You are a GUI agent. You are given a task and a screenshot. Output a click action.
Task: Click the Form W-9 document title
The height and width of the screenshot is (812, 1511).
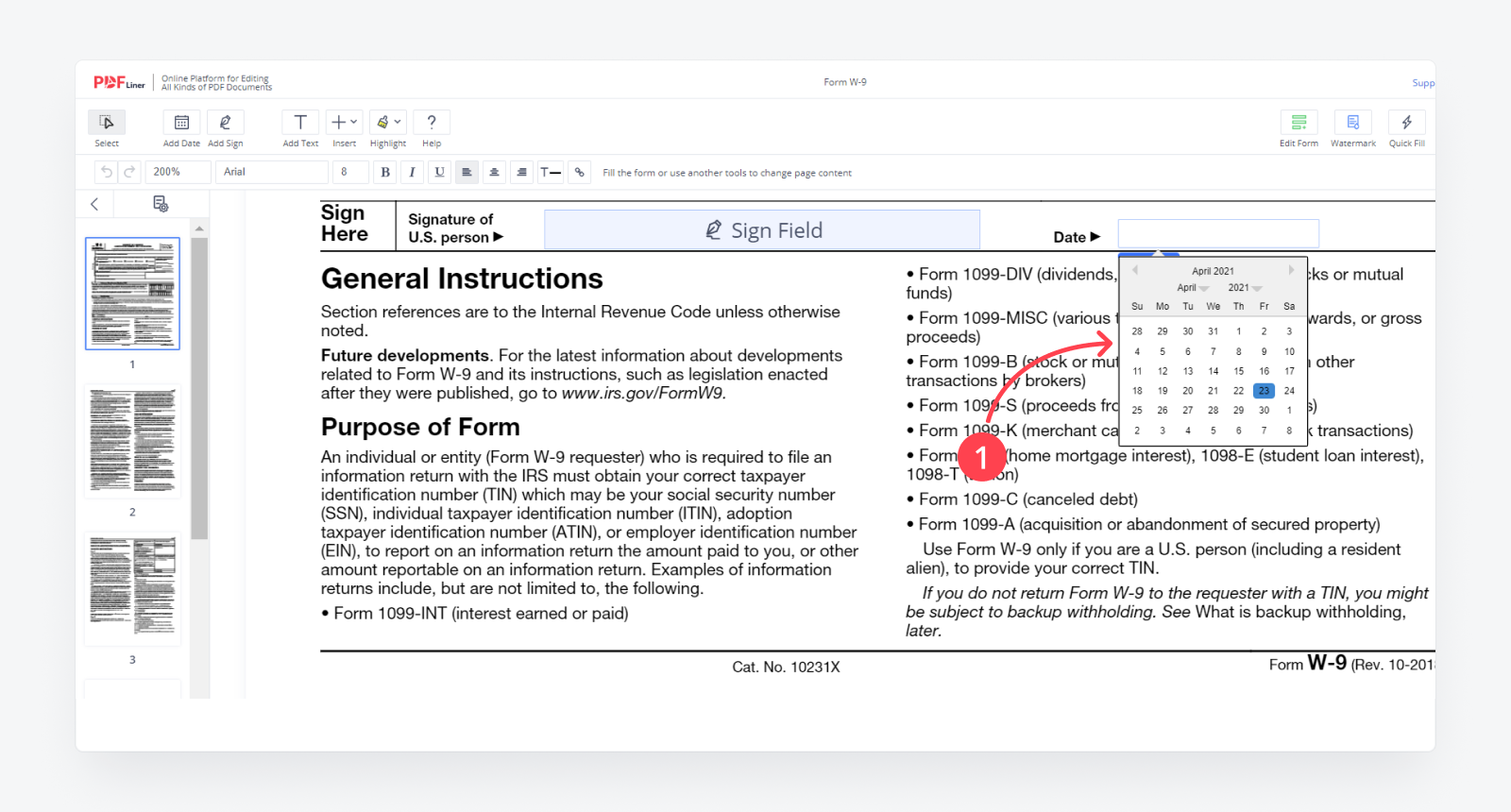(x=844, y=82)
